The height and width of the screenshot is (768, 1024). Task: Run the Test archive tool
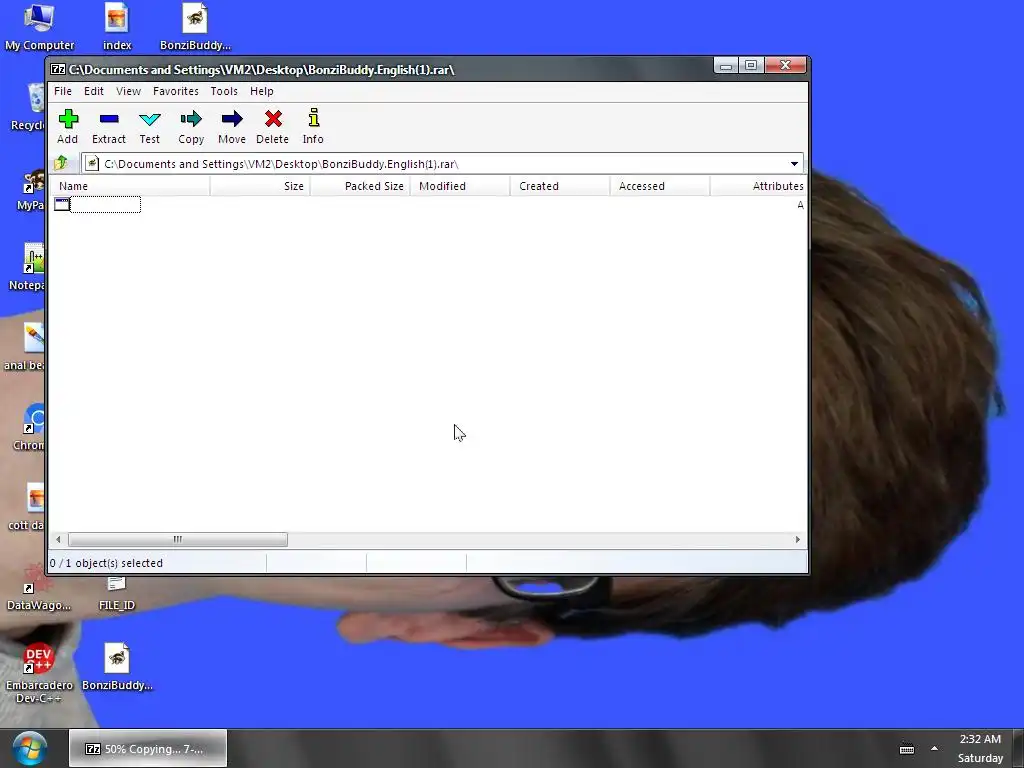pyautogui.click(x=150, y=126)
